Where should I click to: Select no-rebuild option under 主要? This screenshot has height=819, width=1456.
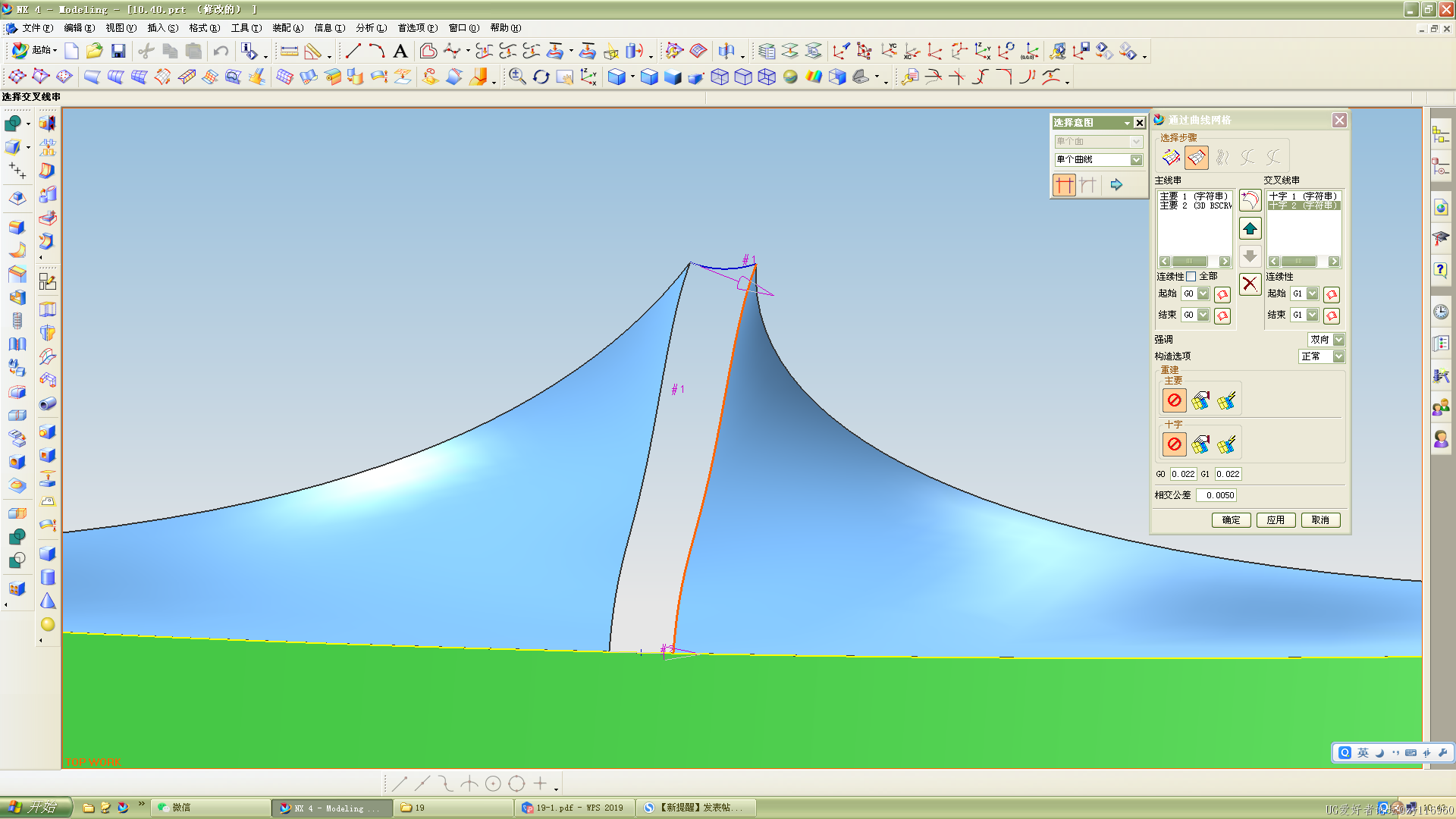pyautogui.click(x=1175, y=400)
